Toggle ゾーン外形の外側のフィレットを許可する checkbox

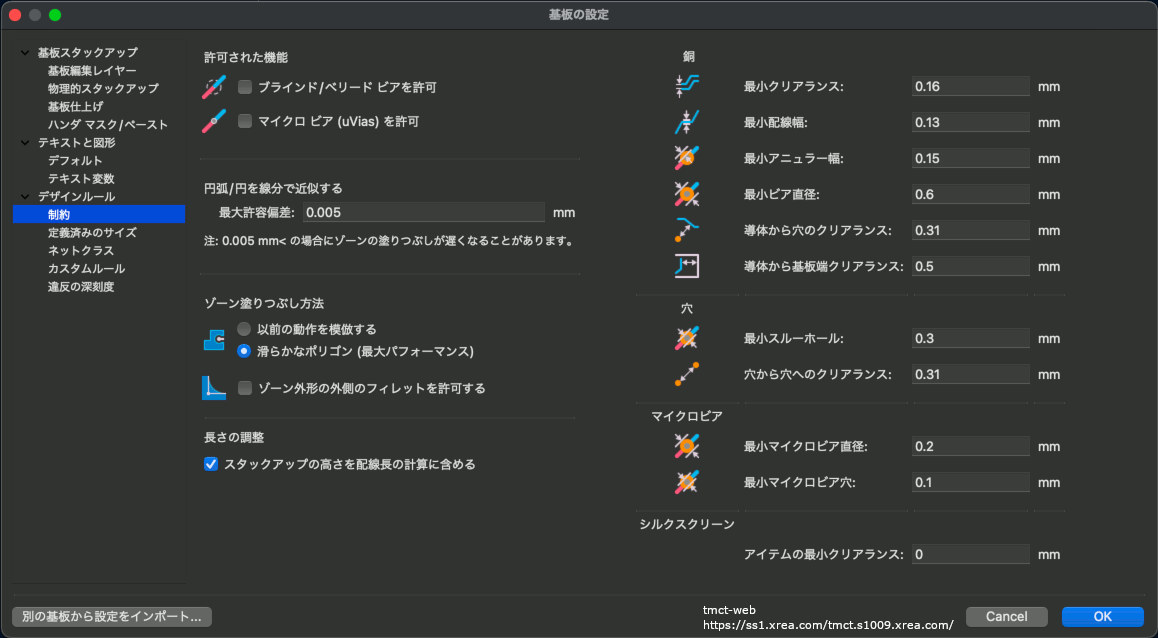pos(245,388)
